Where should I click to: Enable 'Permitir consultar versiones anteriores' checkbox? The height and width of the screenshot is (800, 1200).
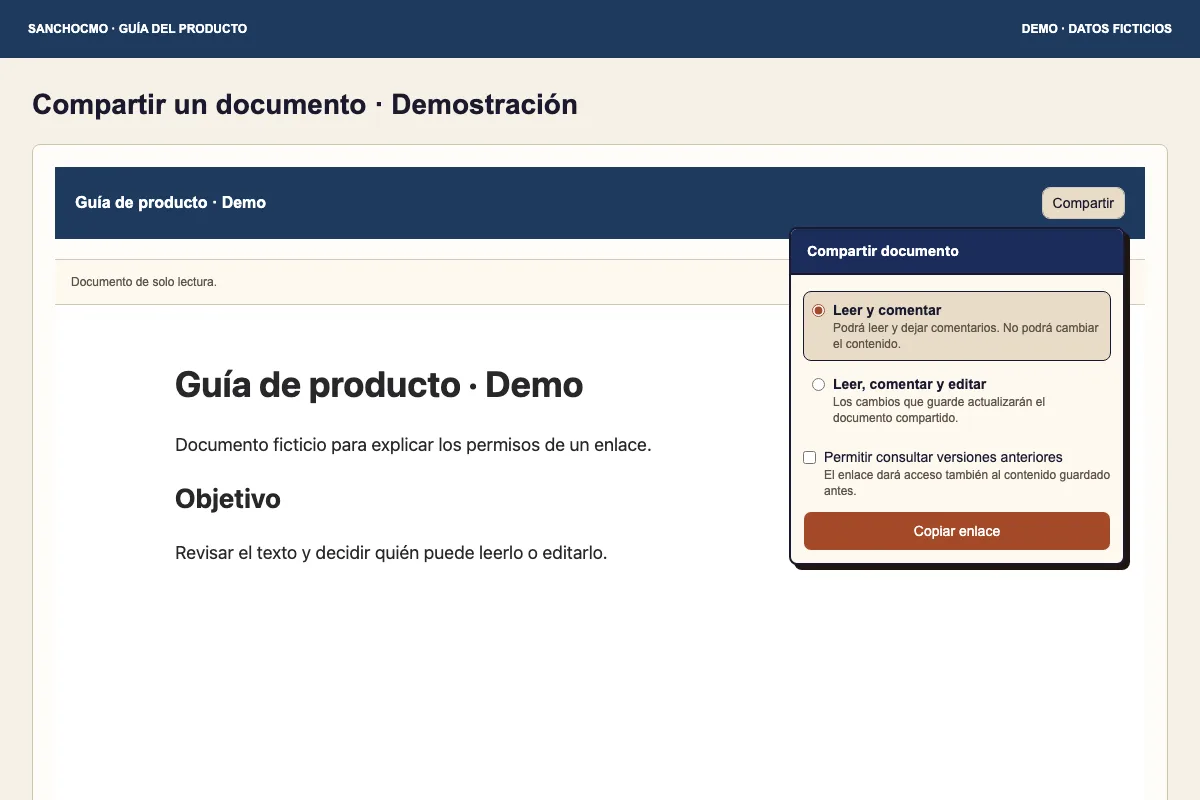pyautogui.click(x=810, y=457)
